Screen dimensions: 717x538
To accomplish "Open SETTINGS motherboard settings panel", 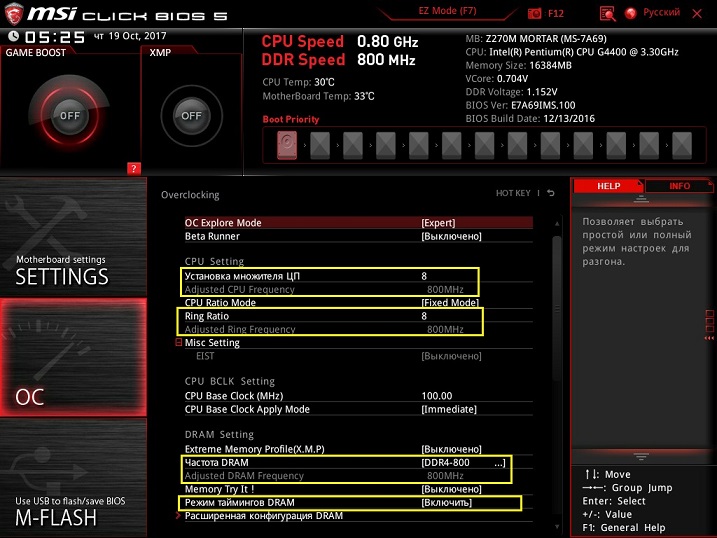I will (73, 236).
